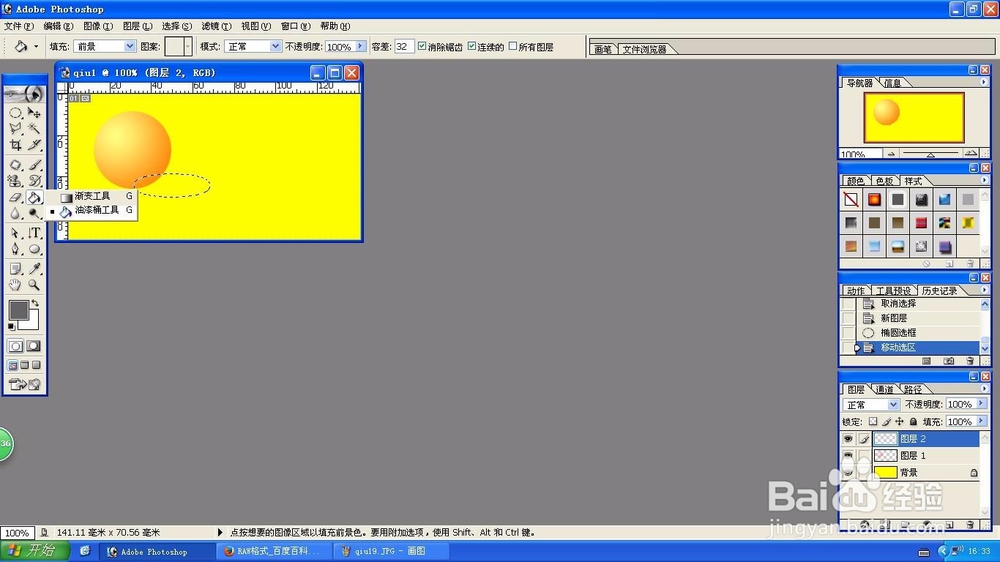Select the Move tool in toolbox
The image size is (1000, 562).
tap(34, 113)
